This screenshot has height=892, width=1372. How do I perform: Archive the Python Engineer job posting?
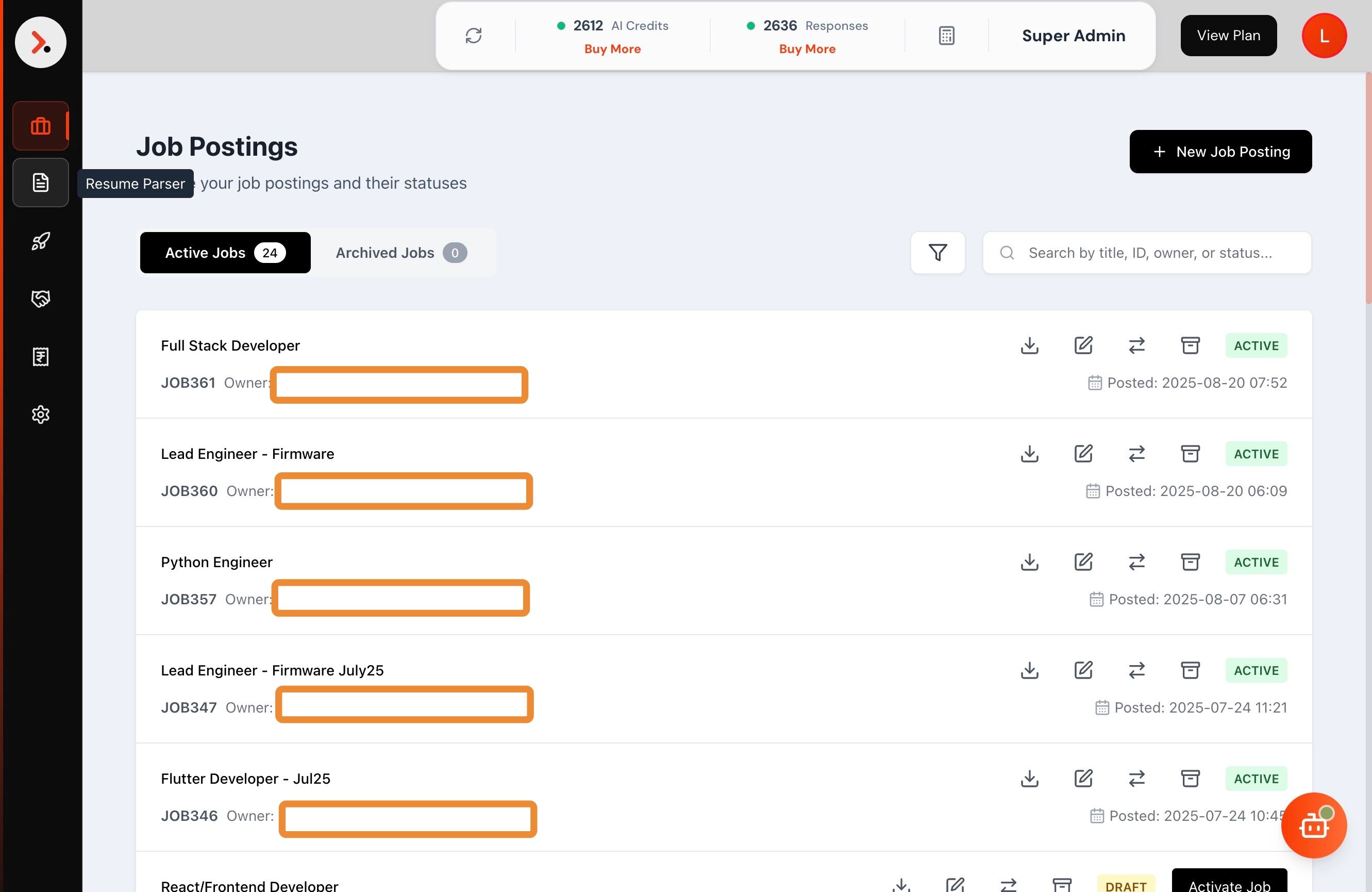click(x=1191, y=561)
